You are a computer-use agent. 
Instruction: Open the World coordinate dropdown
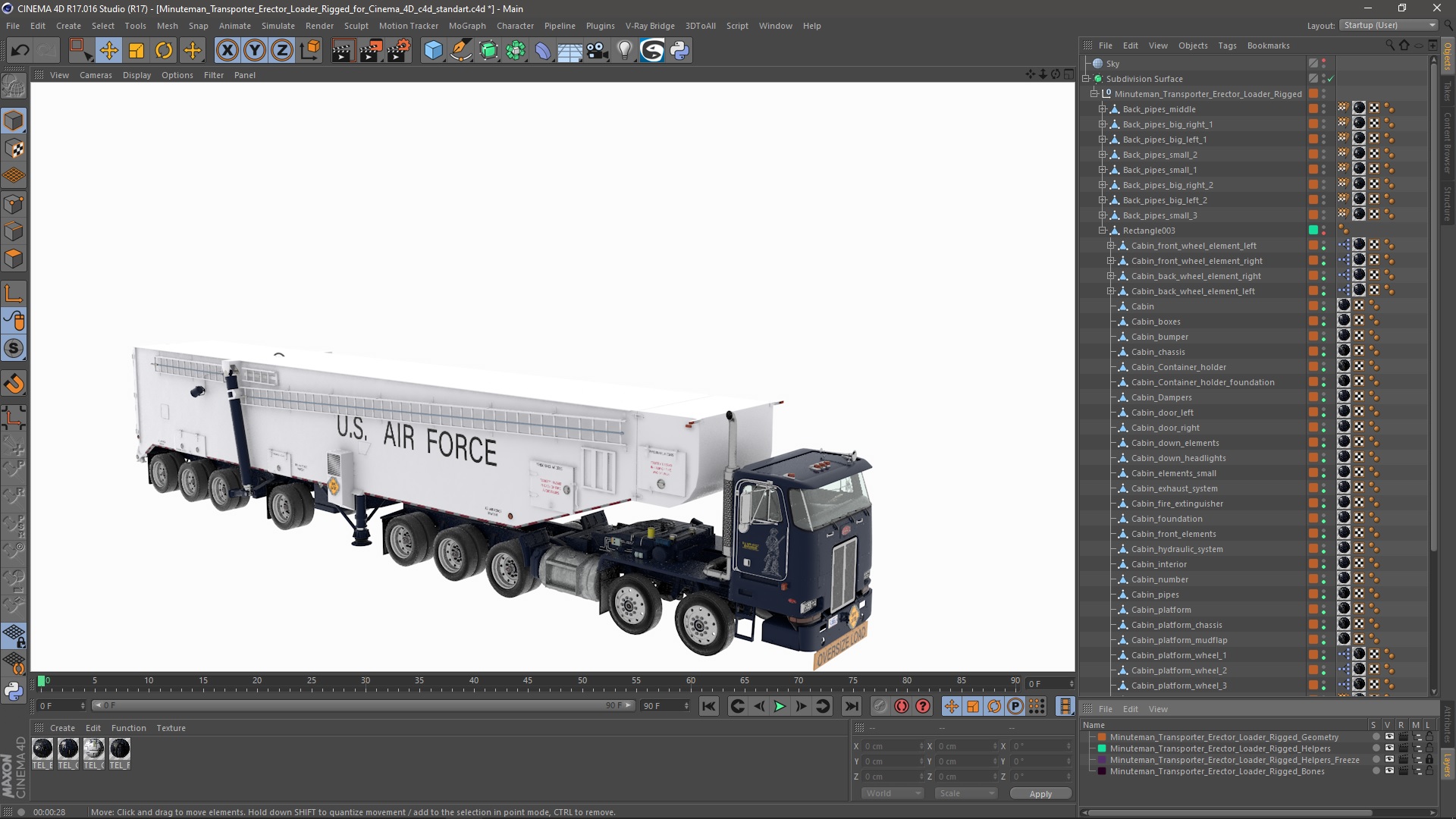pyautogui.click(x=892, y=793)
